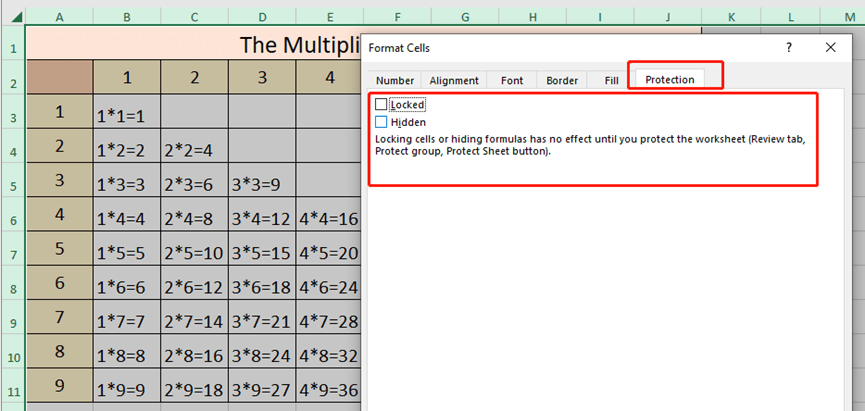865x411 pixels.
Task: Select cell containing 4*9=36
Action: tap(330, 386)
